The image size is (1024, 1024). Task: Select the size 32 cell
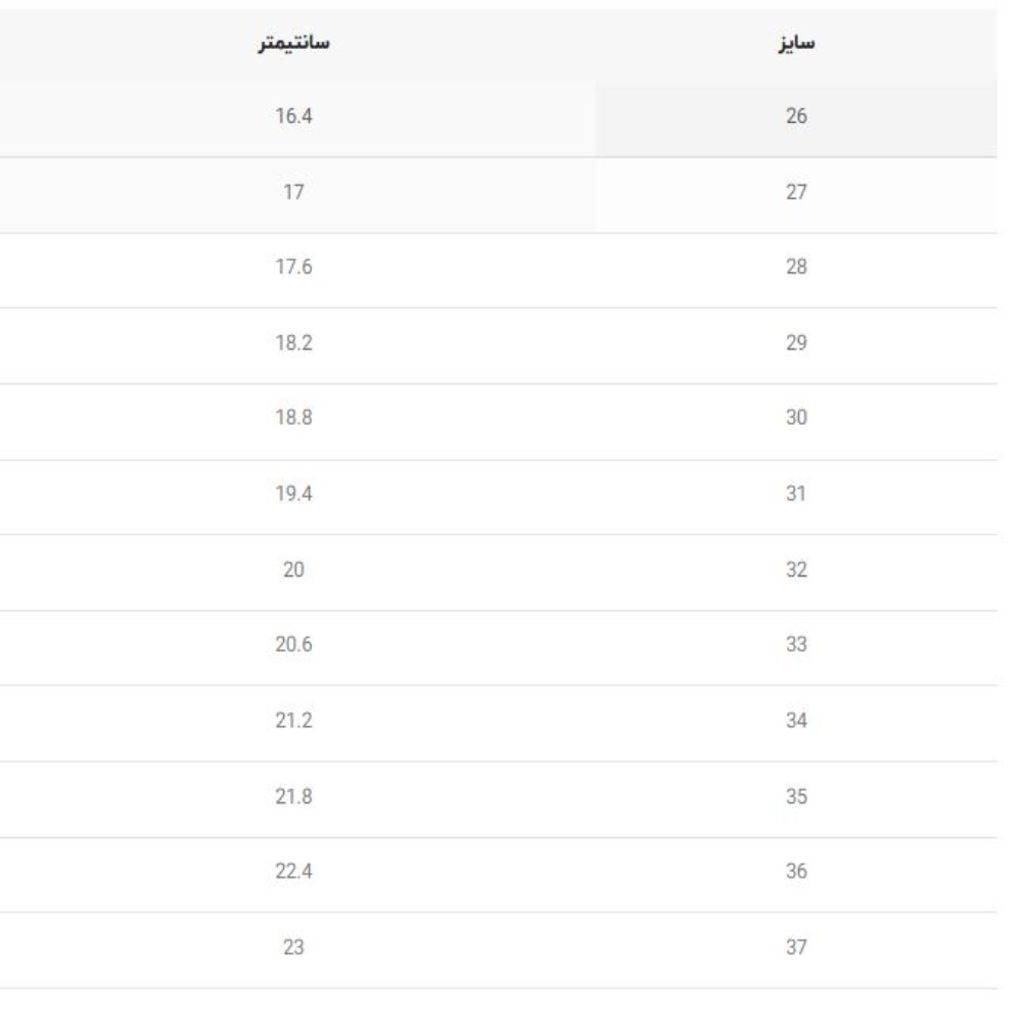(x=796, y=573)
